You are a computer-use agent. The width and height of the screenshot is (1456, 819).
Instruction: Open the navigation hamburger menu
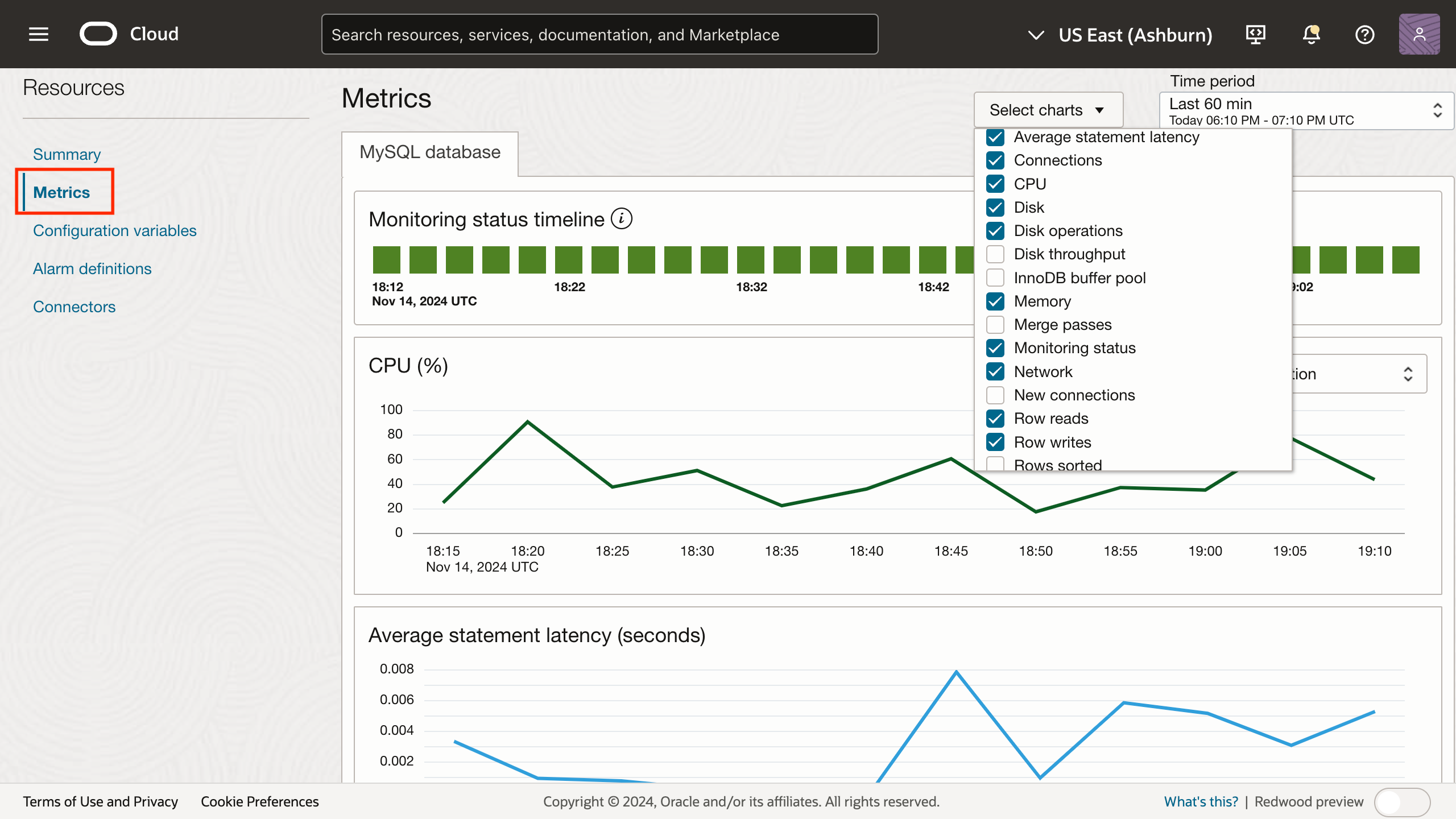[38, 34]
